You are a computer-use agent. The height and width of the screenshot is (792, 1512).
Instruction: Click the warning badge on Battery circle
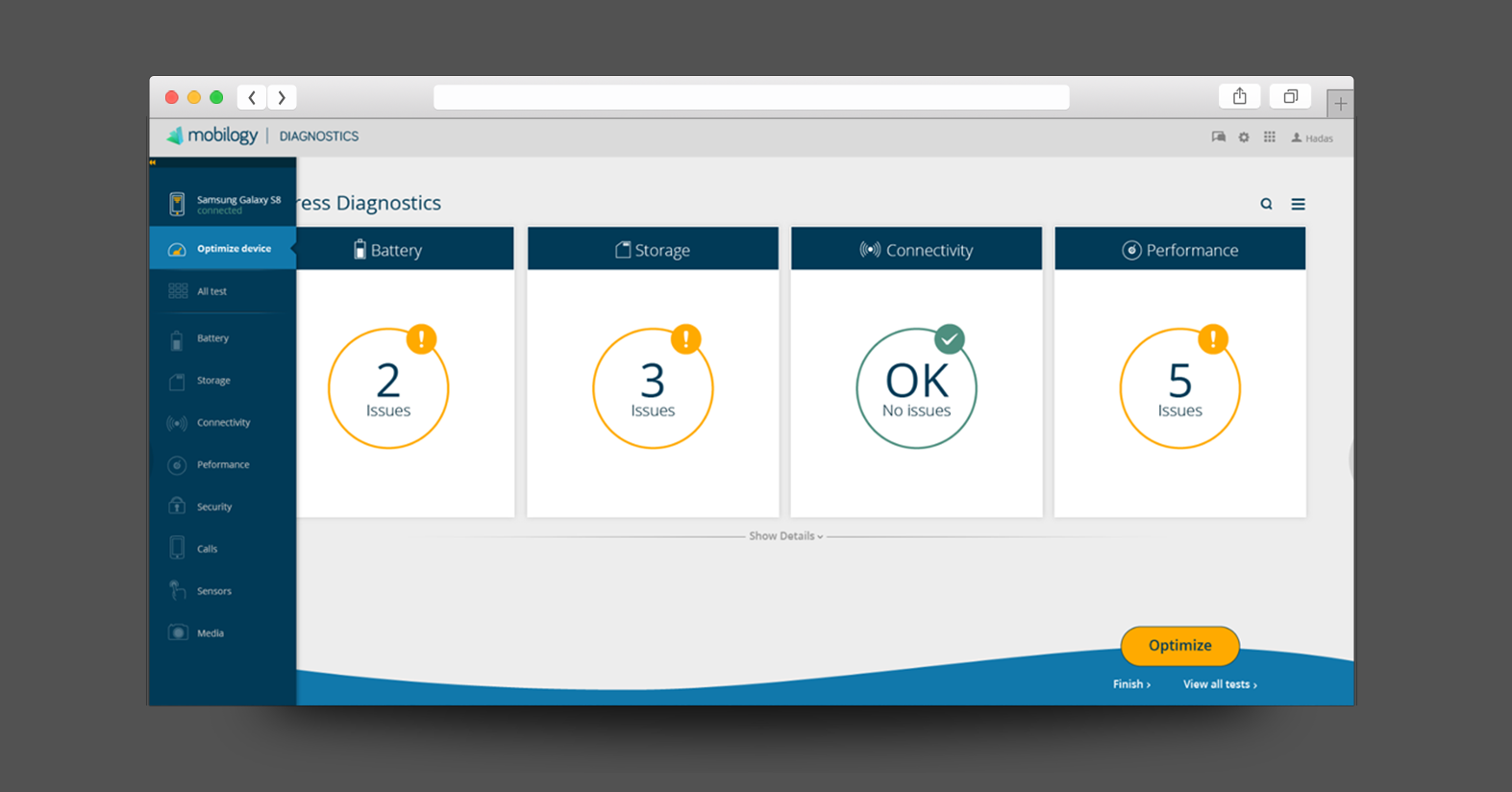point(421,338)
